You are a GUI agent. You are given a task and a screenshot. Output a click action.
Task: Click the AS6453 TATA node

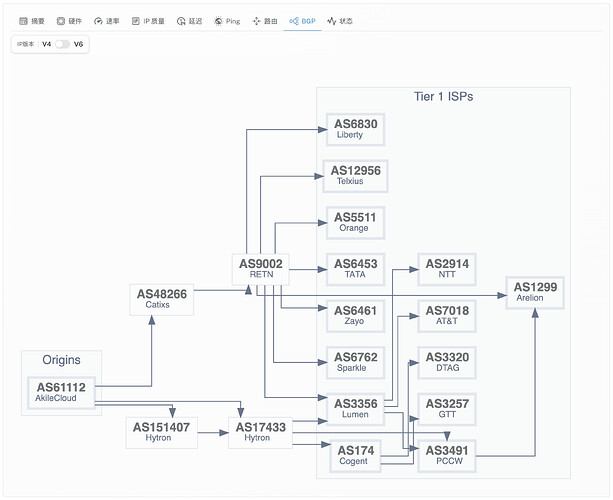[x=356, y=269]
